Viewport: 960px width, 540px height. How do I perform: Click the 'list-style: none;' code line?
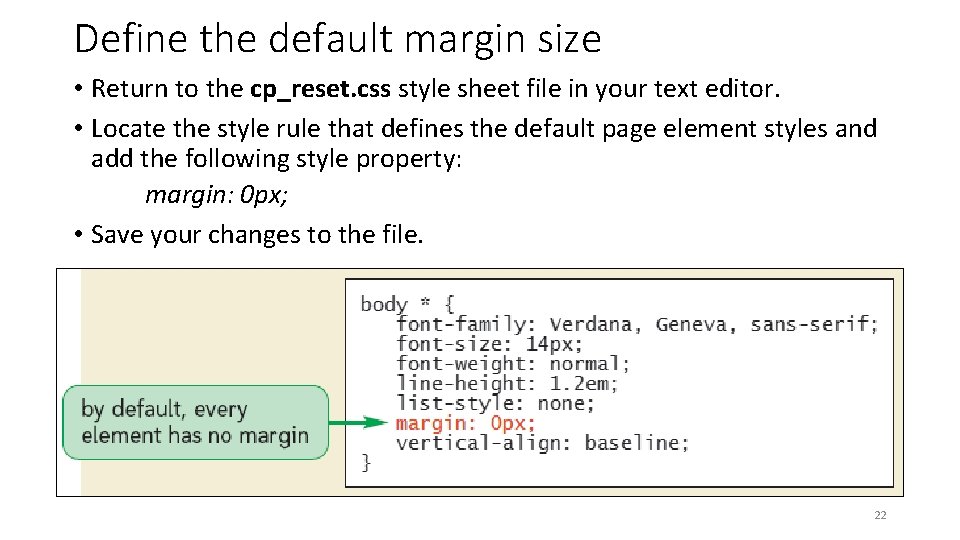point(495,403)
